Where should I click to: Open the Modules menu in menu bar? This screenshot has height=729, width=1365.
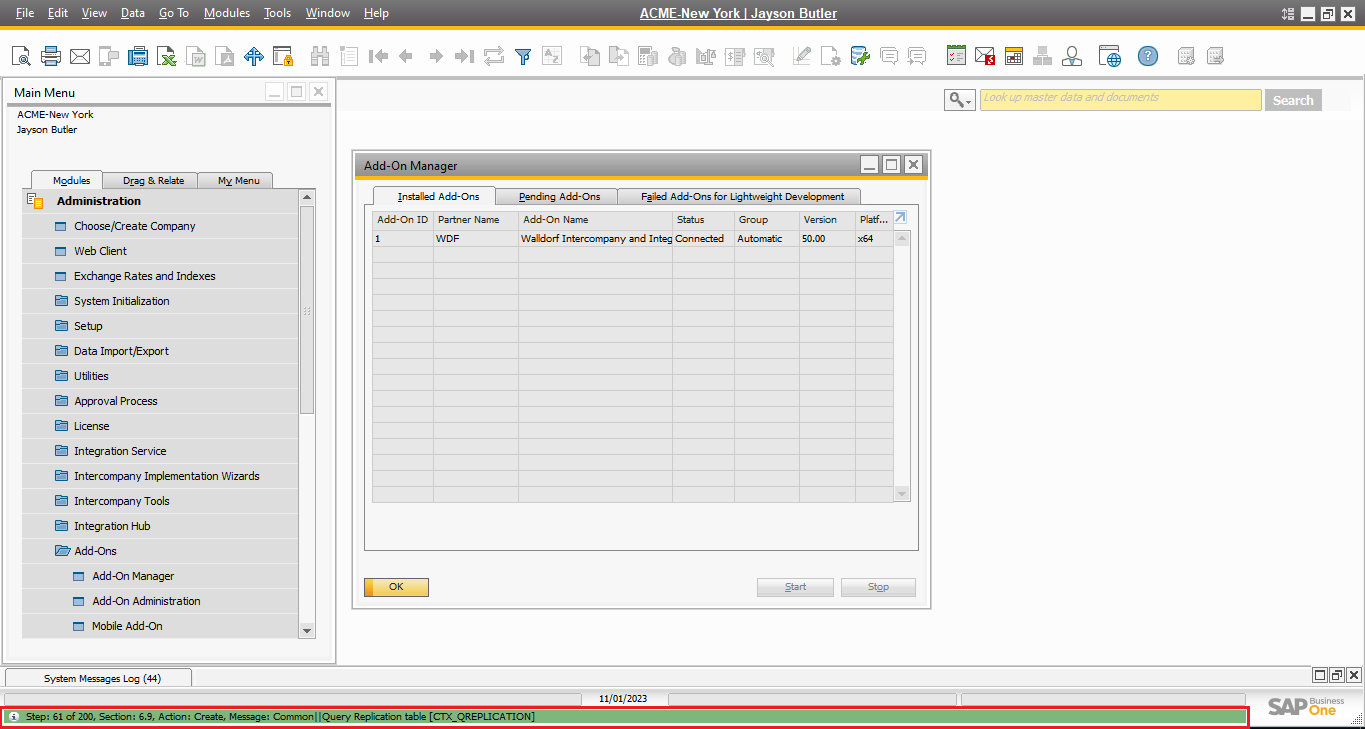pos(226,13)
